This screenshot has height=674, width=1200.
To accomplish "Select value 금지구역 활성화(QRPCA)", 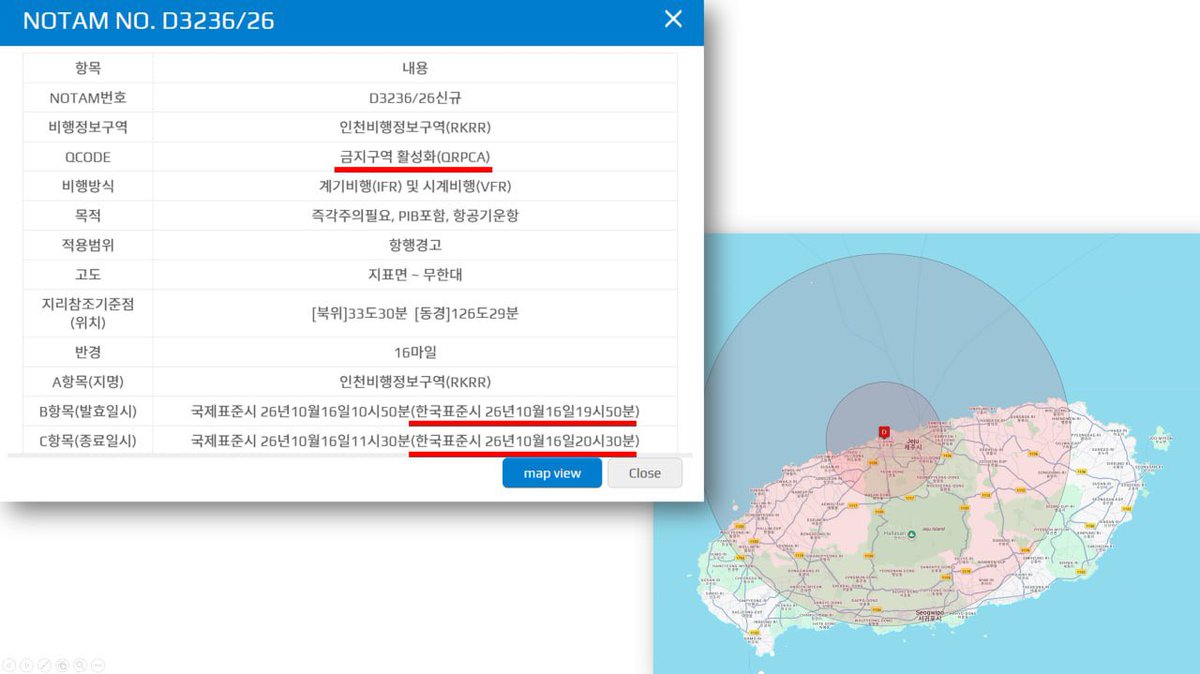I will [414, 157].
